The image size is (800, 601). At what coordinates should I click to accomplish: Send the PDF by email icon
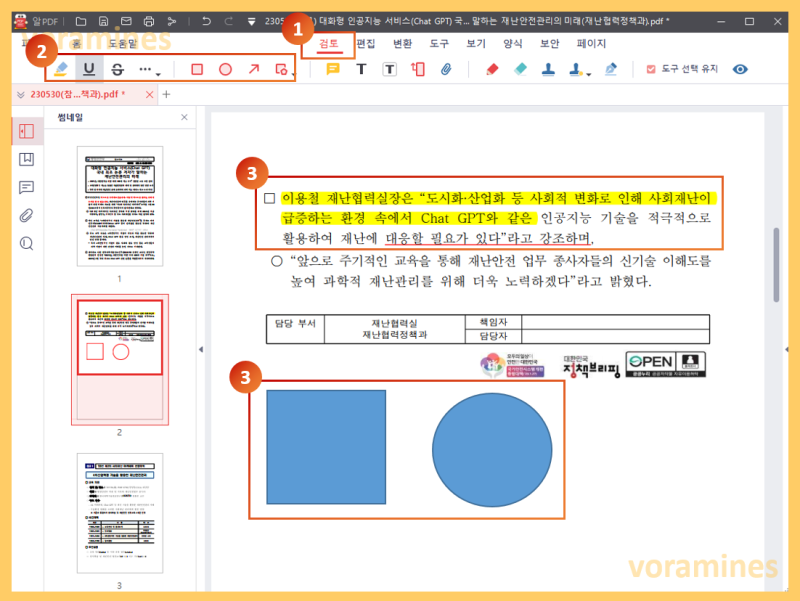tap(126, 21)
